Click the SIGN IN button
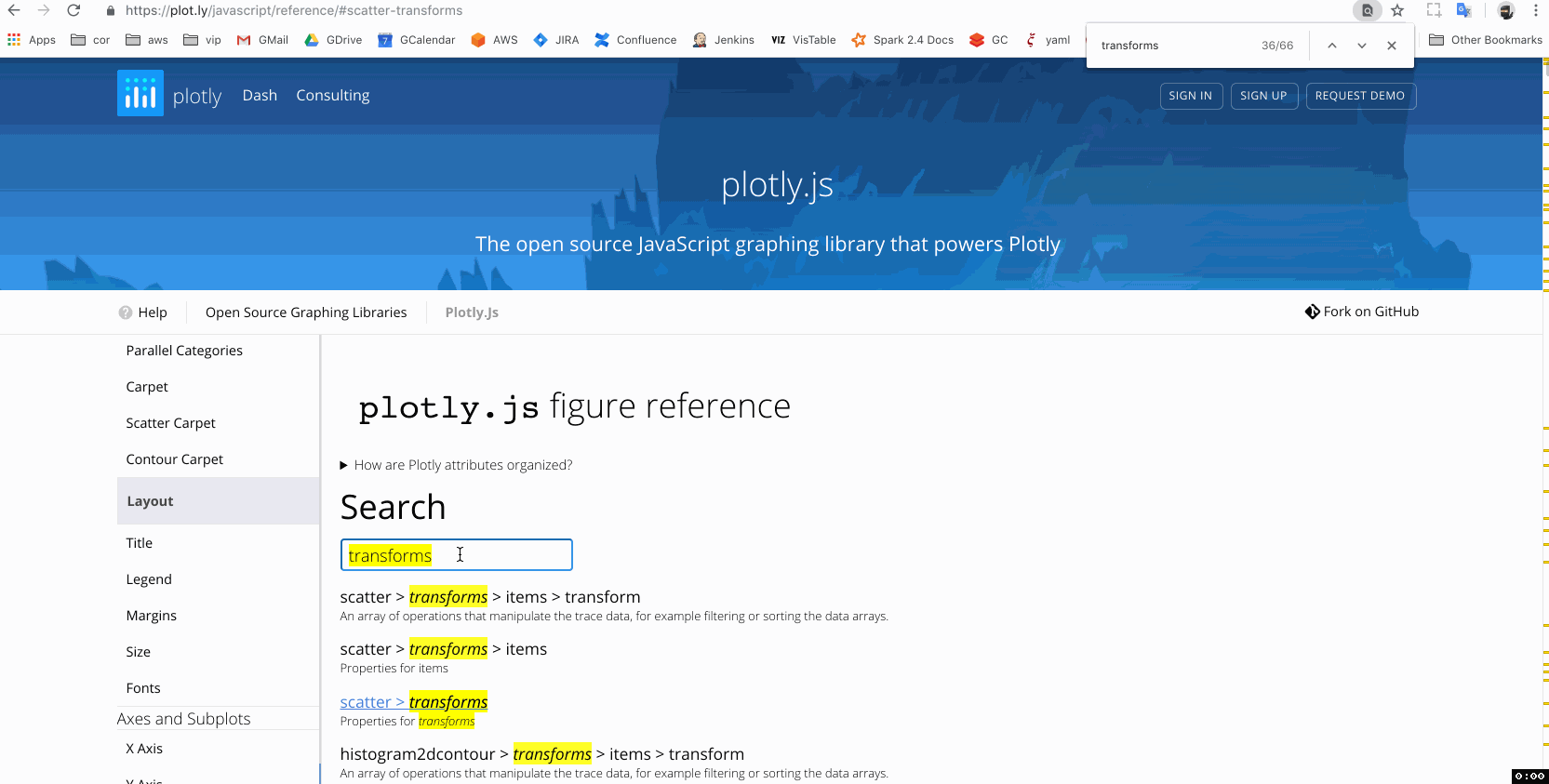Image resolution: width=1549 pixels, height=784 pixels. click(x=1191, y=96)
